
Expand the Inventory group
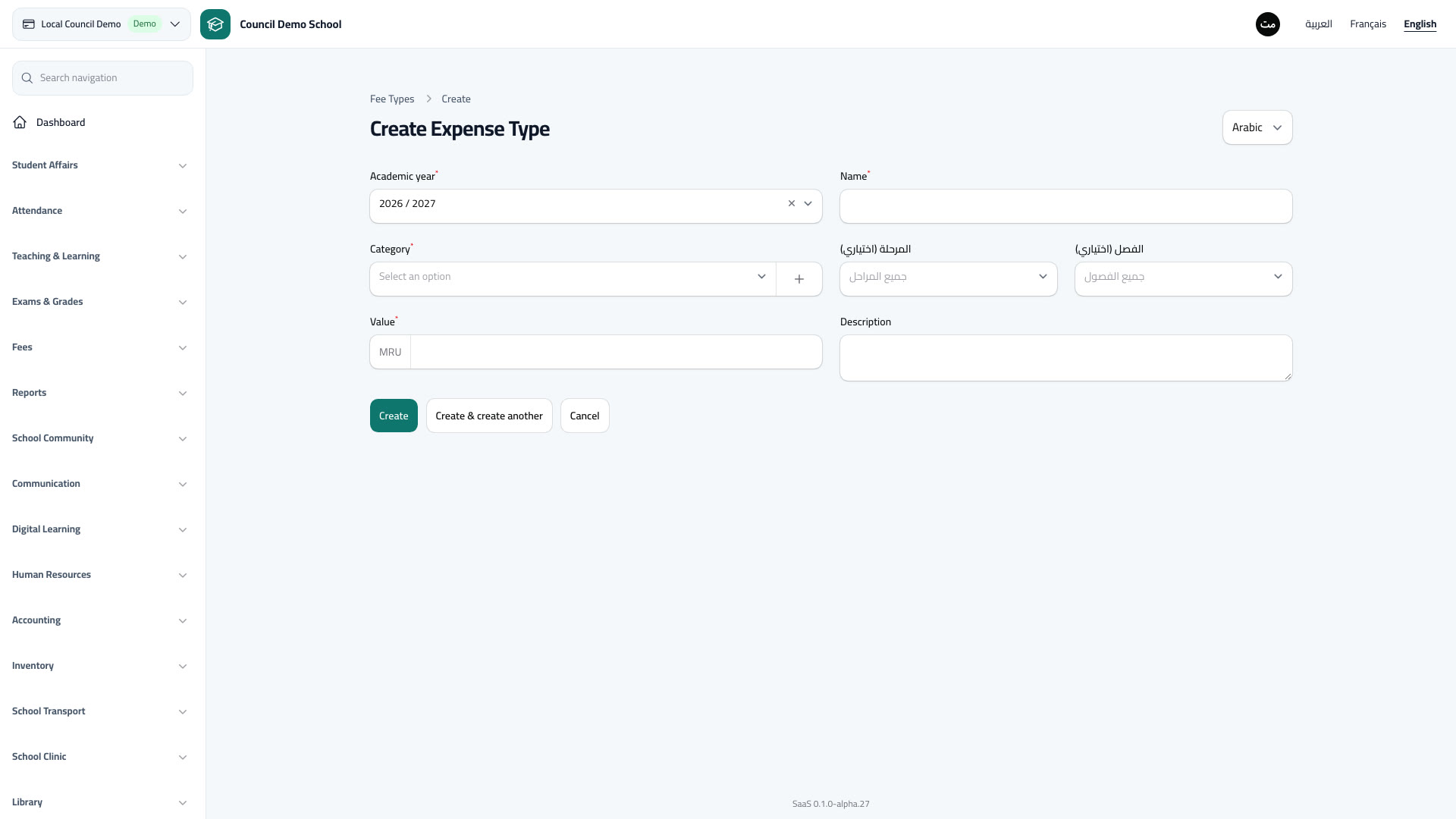(99, 666)
